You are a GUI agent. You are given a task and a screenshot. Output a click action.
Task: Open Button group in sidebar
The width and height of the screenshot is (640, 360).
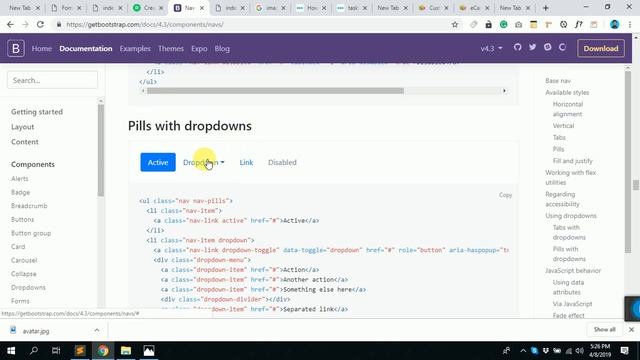(31, 233)
